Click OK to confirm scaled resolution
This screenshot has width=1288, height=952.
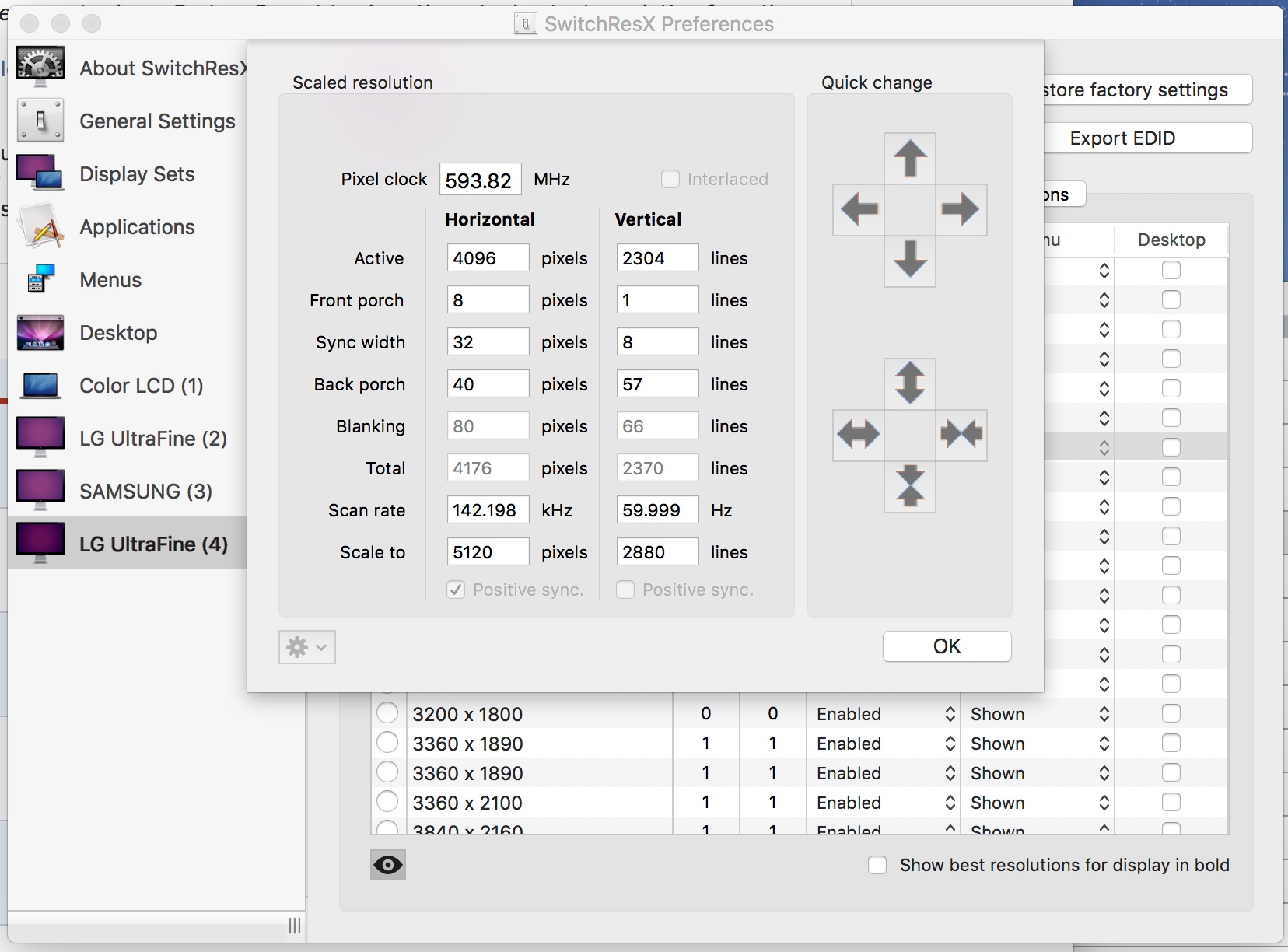947,646
